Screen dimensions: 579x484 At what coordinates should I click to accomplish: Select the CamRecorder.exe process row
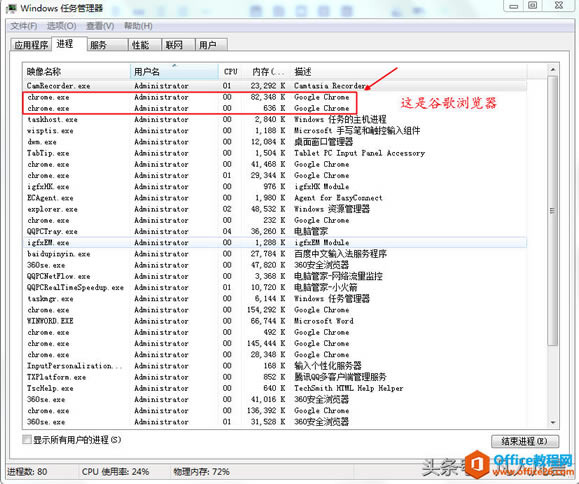coord(275,86)
